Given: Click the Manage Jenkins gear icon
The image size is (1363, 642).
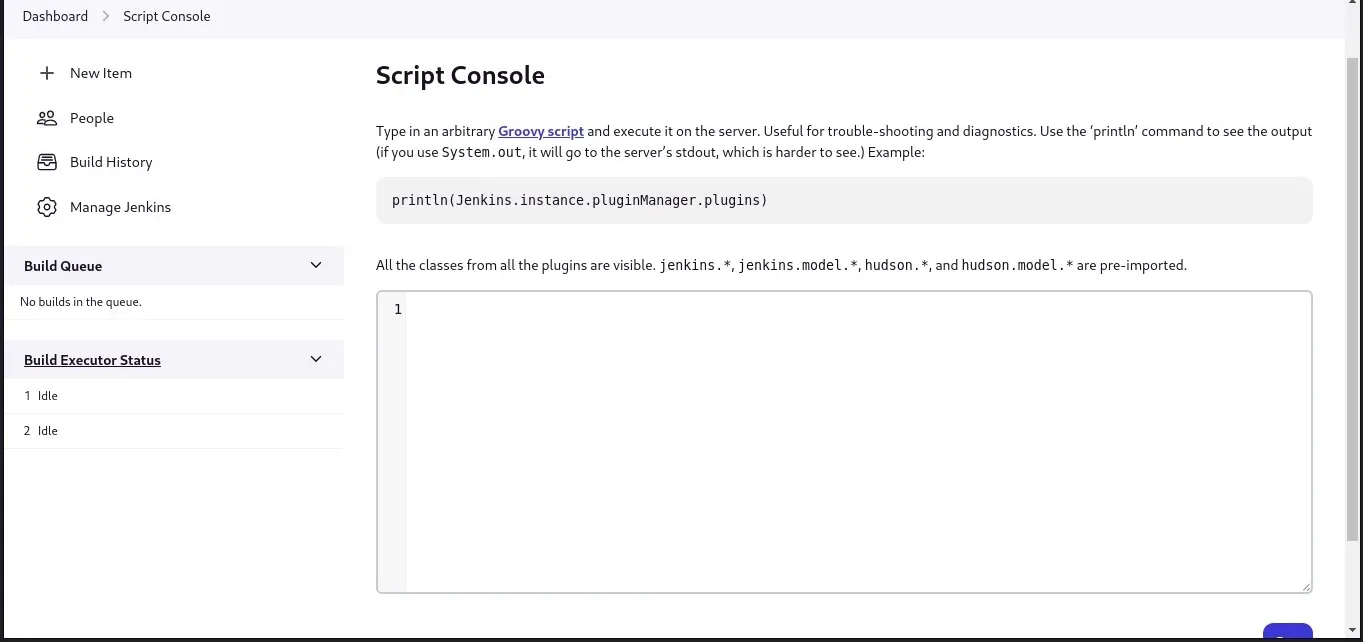Looking at the screenshot, I should 46,207.
